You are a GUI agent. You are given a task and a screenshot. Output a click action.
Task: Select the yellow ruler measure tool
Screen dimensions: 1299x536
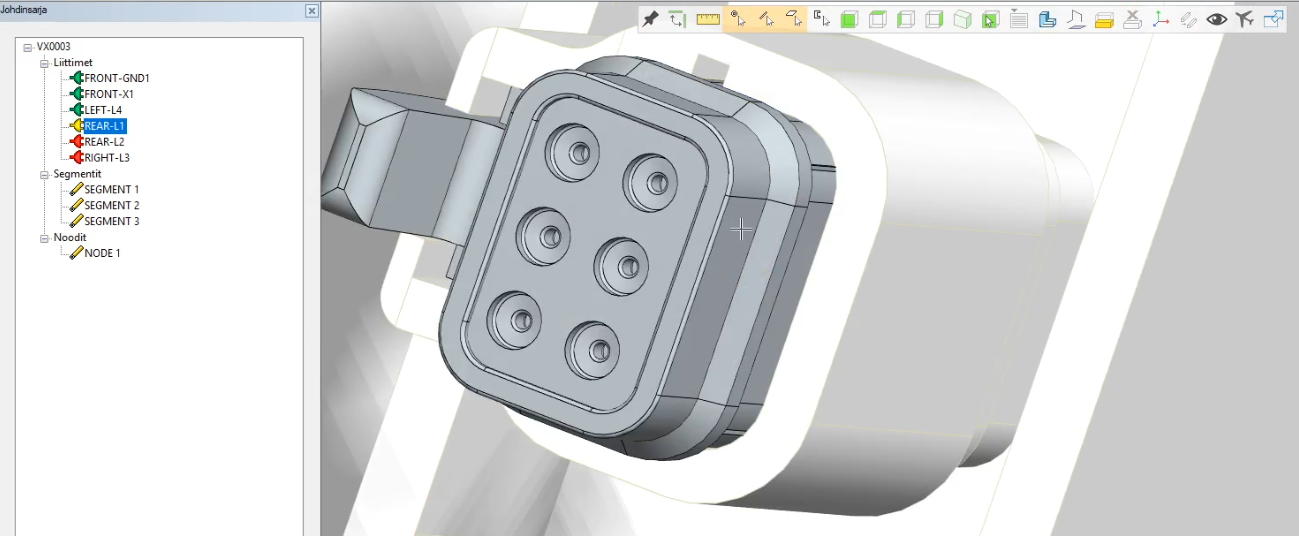708,19
